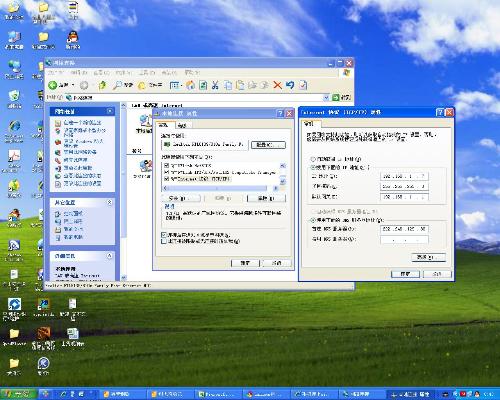Viewport: 500px width, 400px height.
Task: Click the Folders icon in Explorer toolbar
Action: (x=142, y=85)
